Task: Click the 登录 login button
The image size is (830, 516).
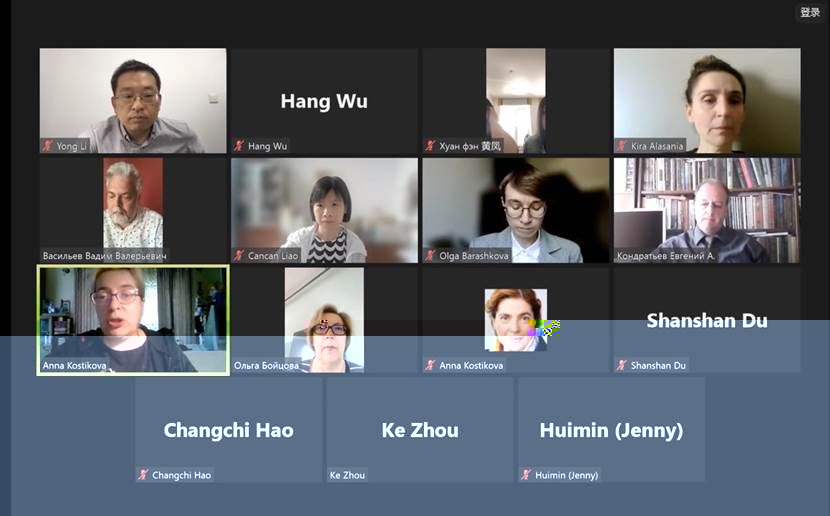Action: [x=810, y=12]
